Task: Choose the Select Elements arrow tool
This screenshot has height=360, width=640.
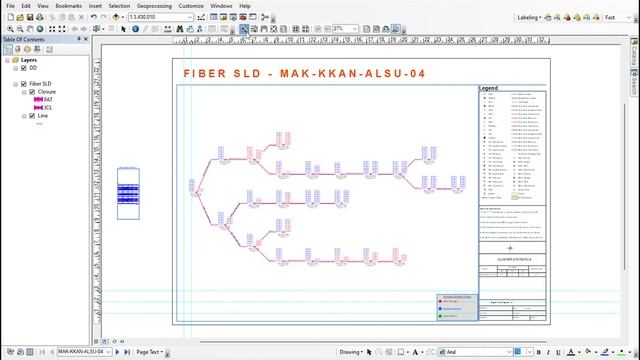Action: coord(124,29)
